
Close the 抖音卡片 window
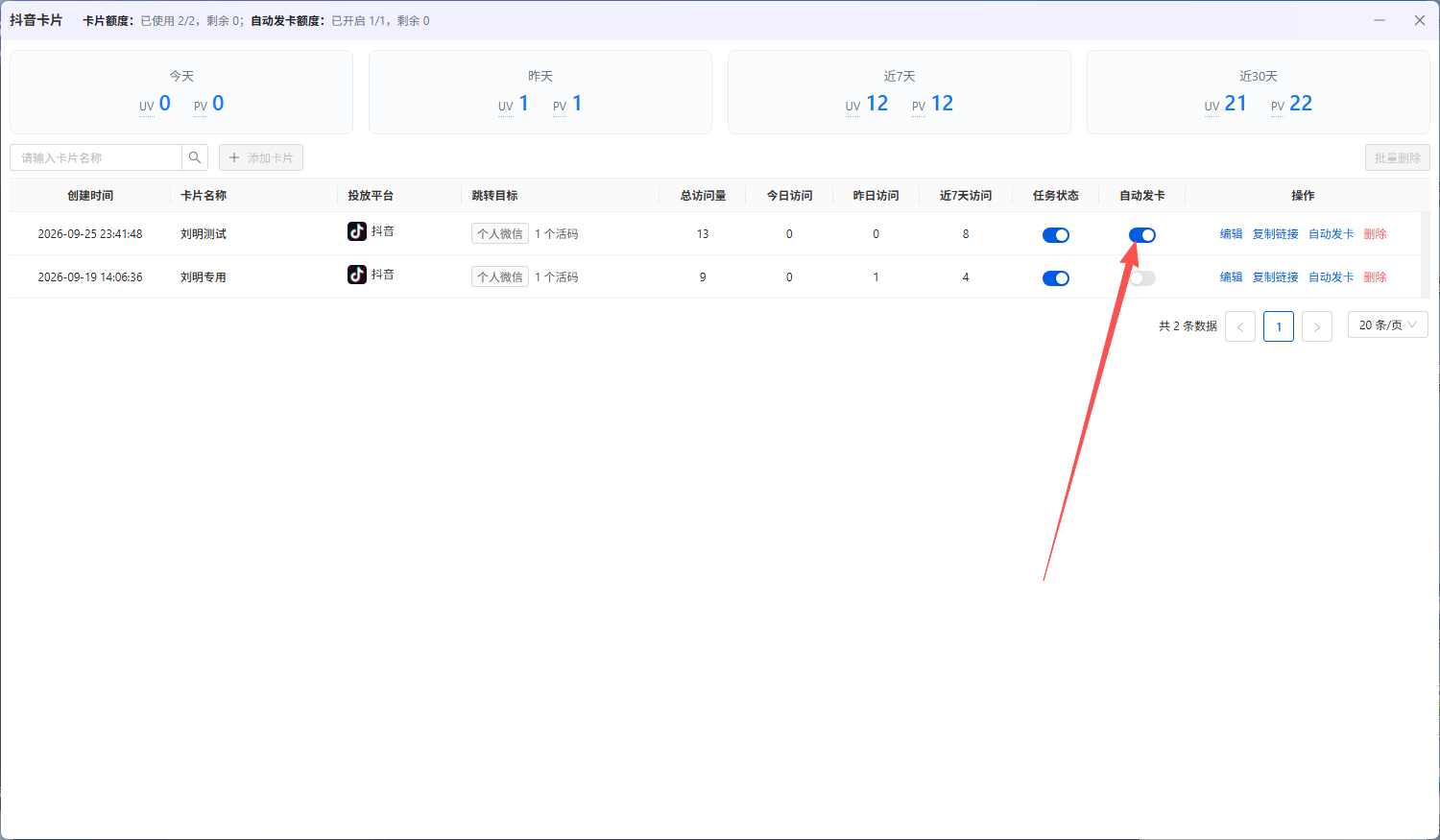[x=1420, y=20]
